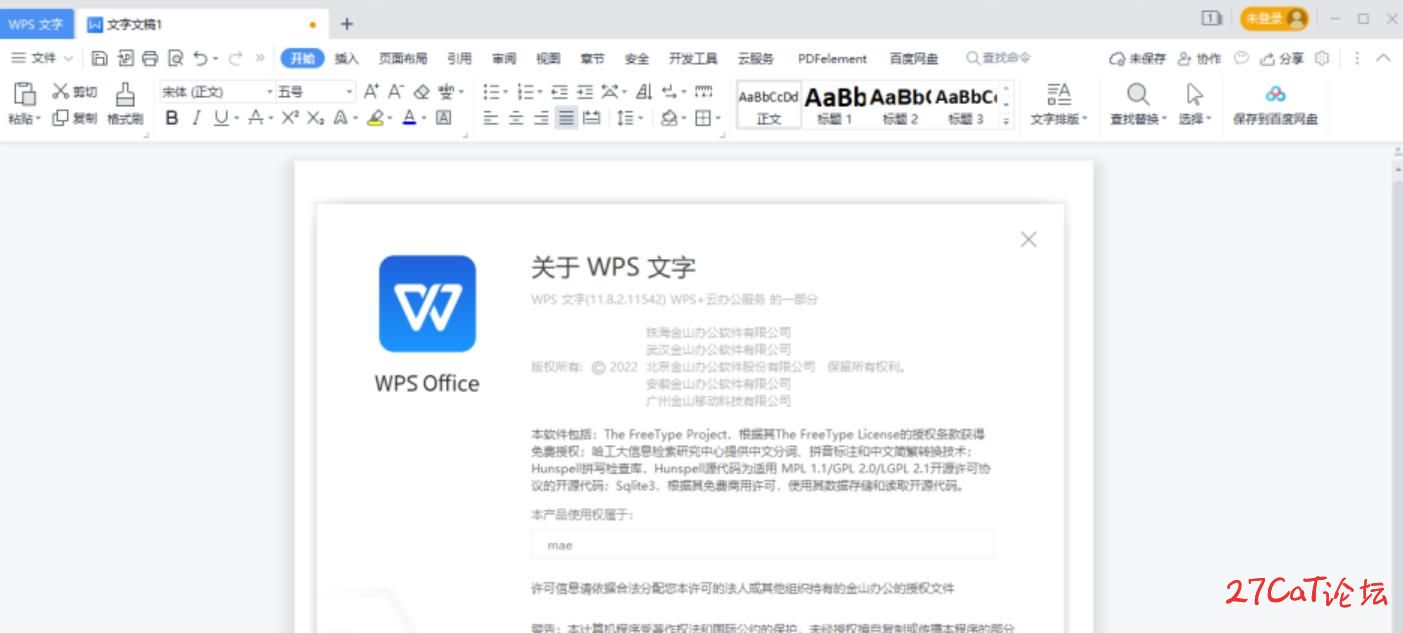Open the PDFelement tab
Viewport: 1403px width, 633px height.
click(x=832, y=58)
